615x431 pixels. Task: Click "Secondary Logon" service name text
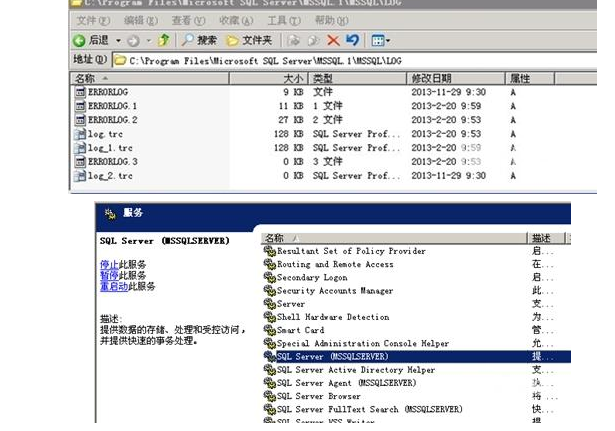[x=312, y=278]
